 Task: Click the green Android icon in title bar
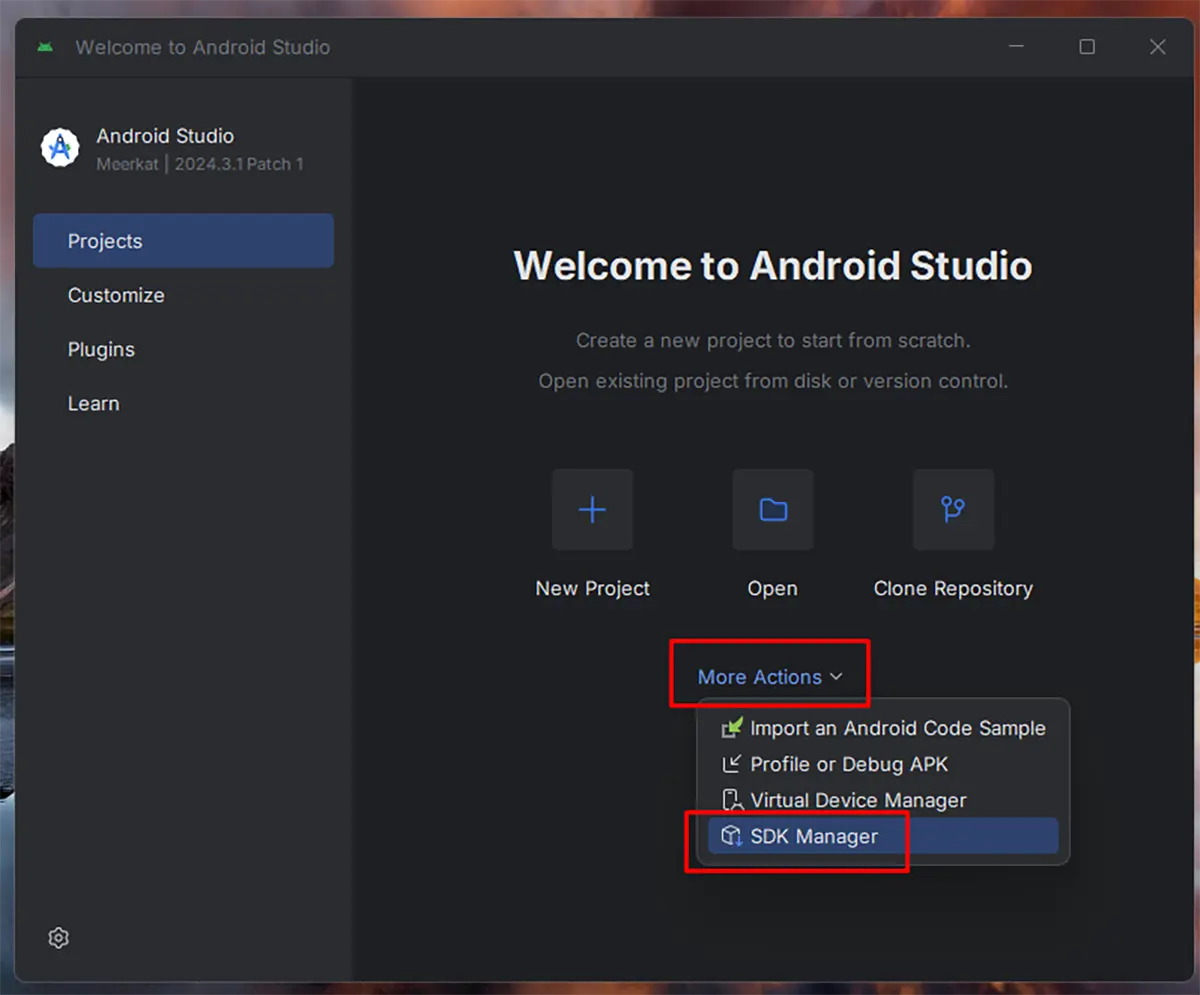pyautogui.click(x=44, y=46)
